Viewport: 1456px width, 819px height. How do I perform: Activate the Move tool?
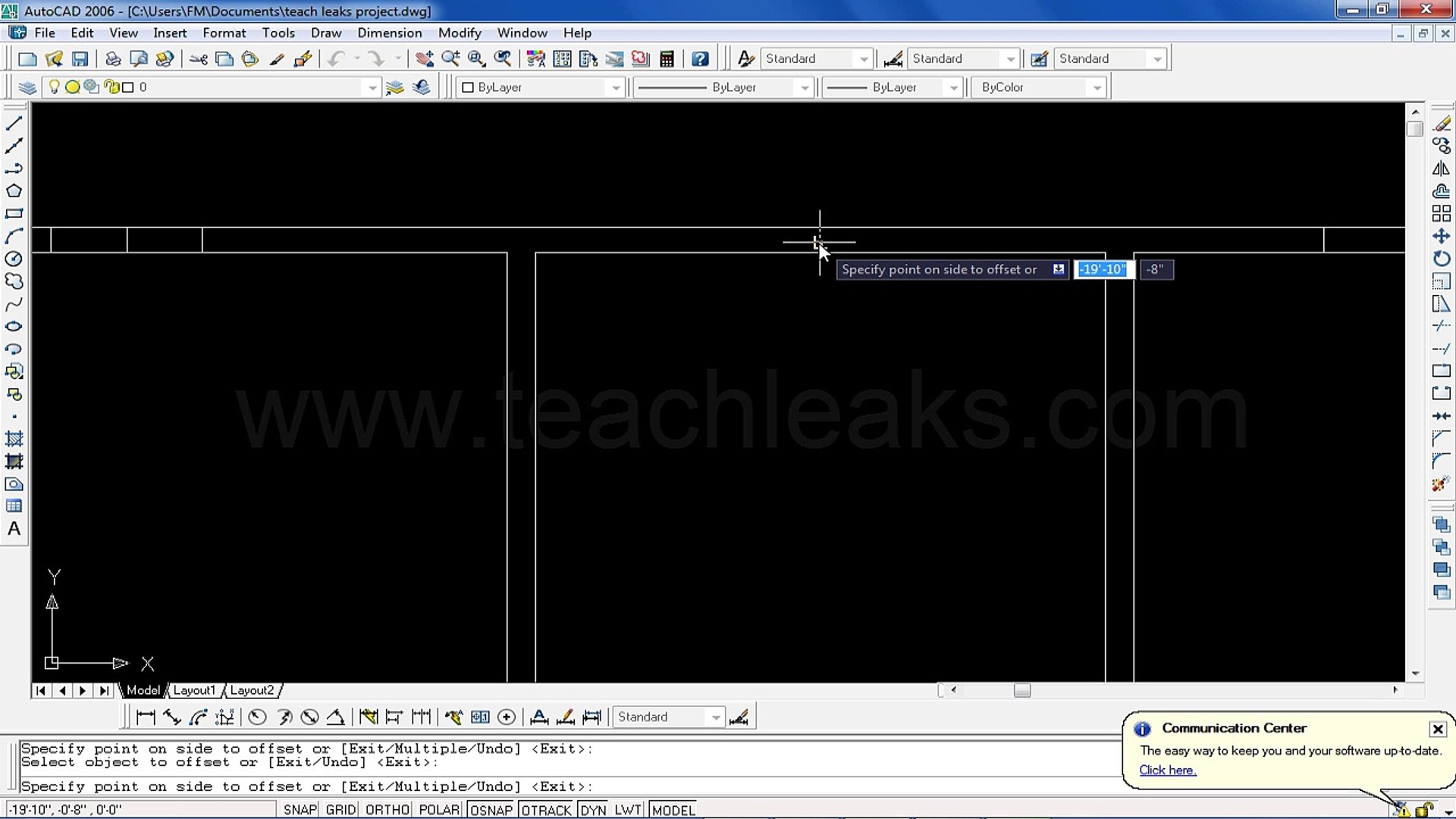coord(1440,235)
